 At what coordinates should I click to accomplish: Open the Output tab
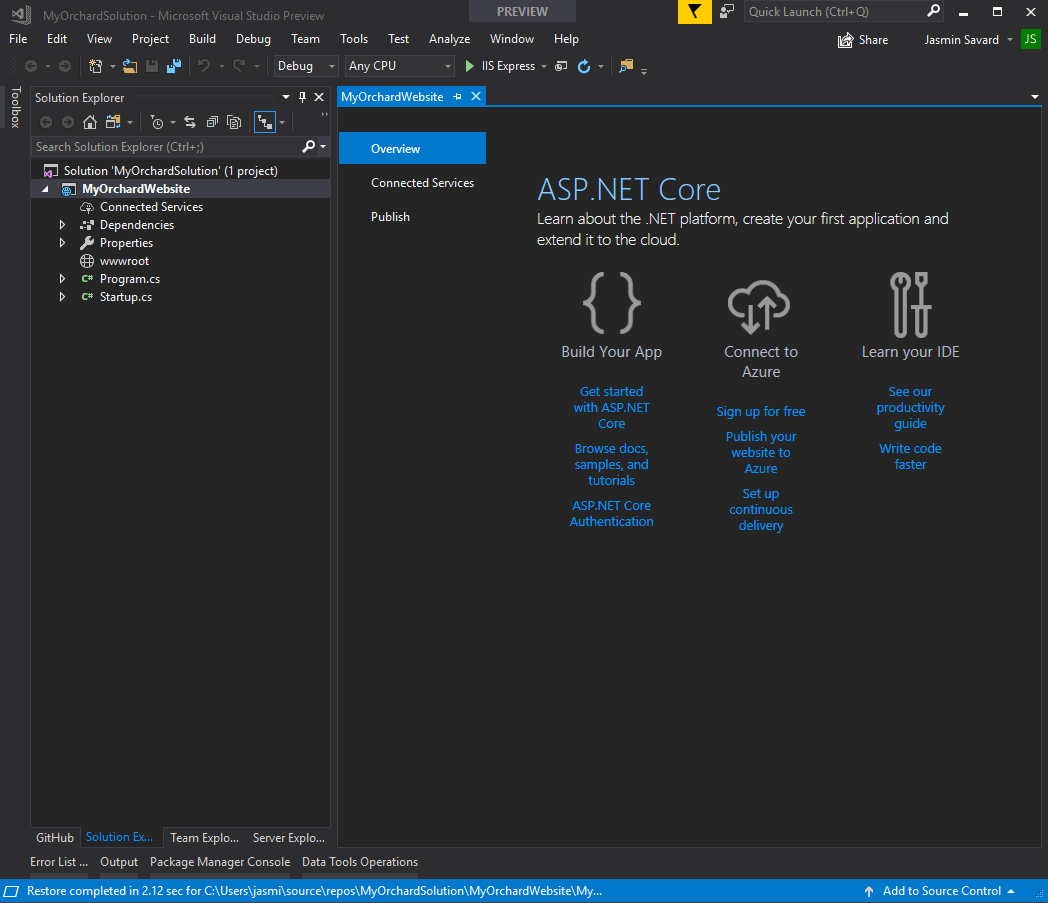(x=119, y=862)
